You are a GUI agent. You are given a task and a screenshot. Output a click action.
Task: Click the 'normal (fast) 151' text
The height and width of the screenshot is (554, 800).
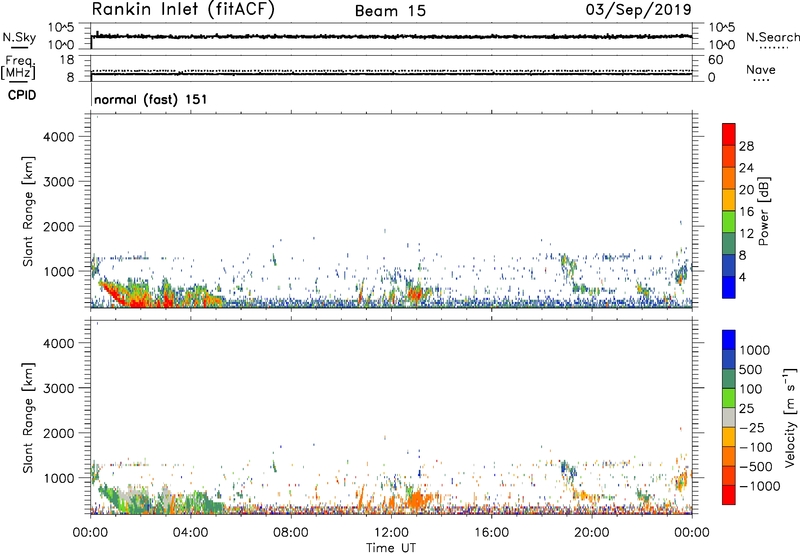coord(151,99)
